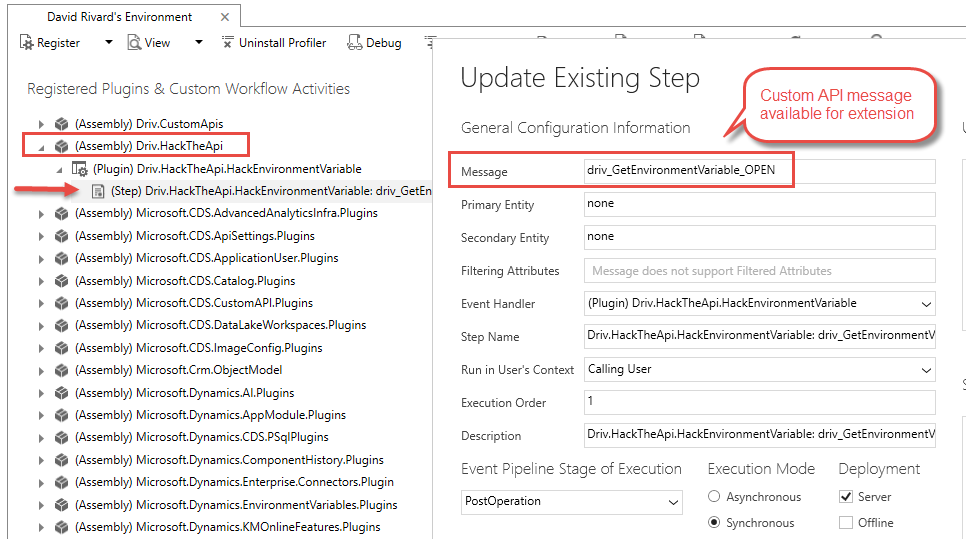Click the Execution Order input field
Image resolution: width=966 pixels, height=539 pixels.
[x=760, y=402]
